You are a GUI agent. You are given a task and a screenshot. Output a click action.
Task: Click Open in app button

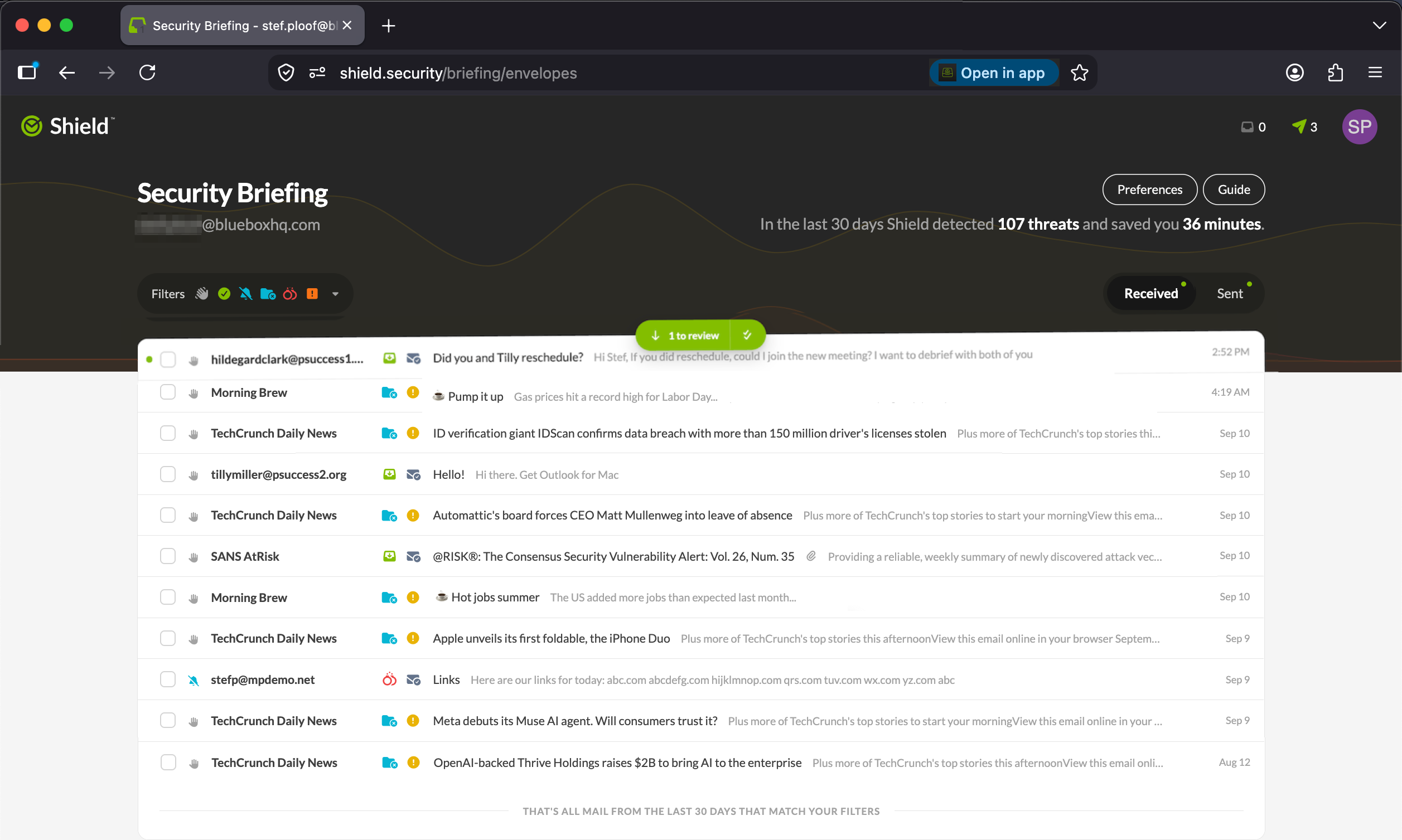point(994,73)
